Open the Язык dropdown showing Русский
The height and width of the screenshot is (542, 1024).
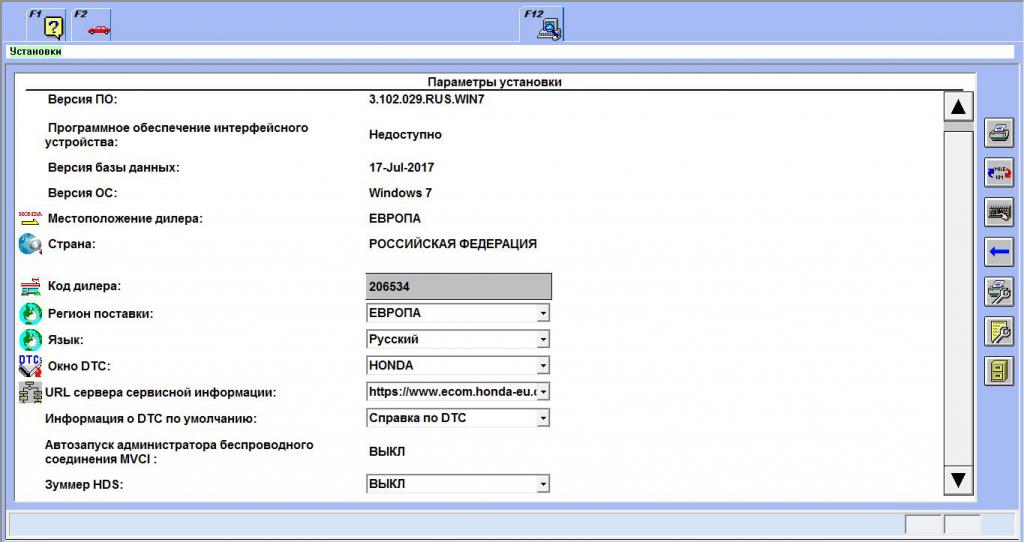coord(458,339)
